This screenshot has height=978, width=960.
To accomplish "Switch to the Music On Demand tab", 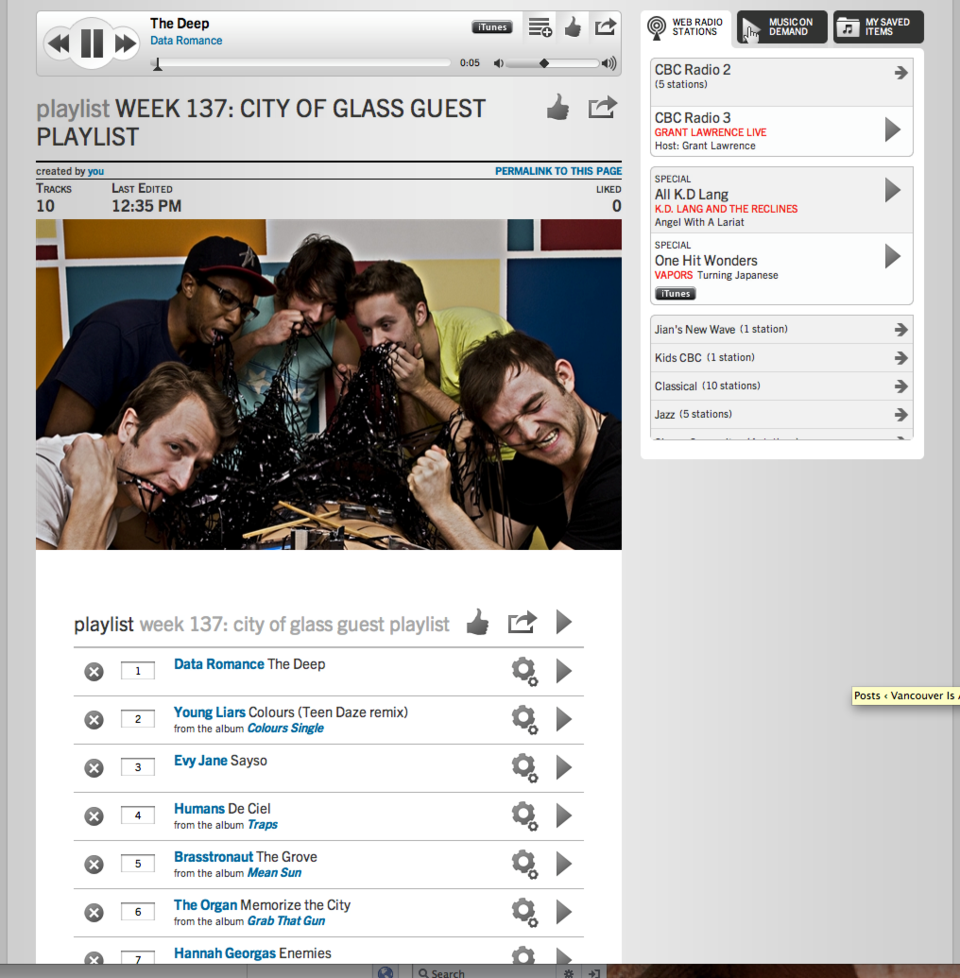I will pyautogui.click(x=782, y=27).
